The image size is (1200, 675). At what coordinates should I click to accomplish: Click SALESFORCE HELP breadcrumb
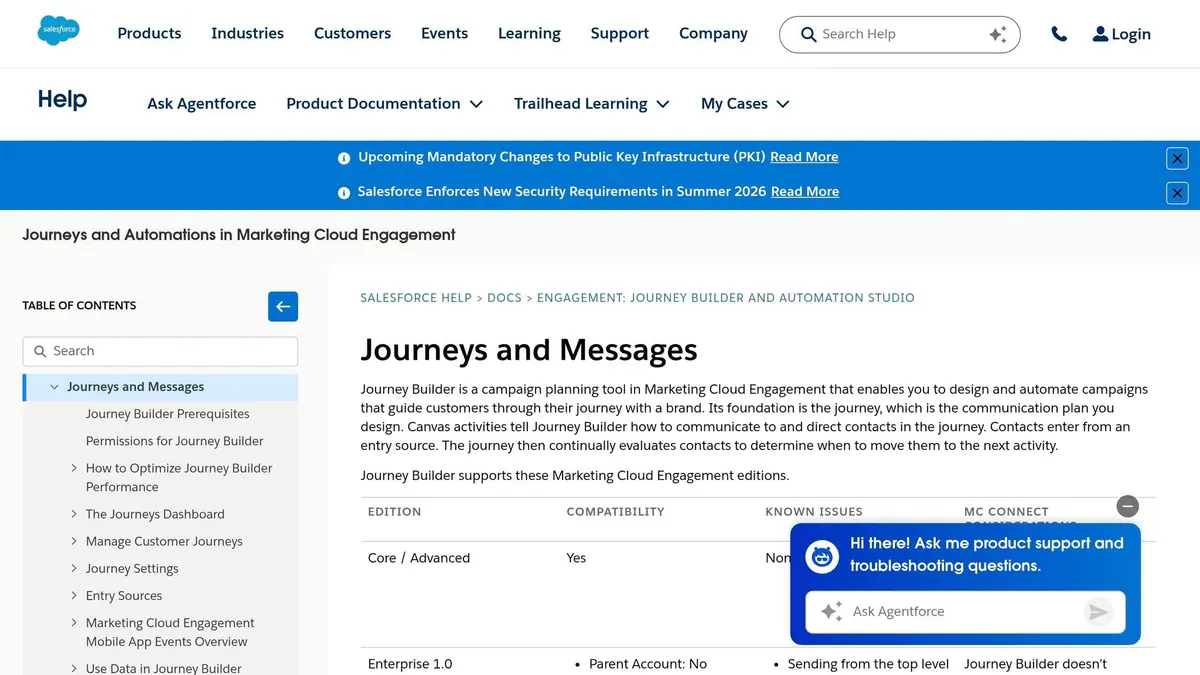coord(416,298)
